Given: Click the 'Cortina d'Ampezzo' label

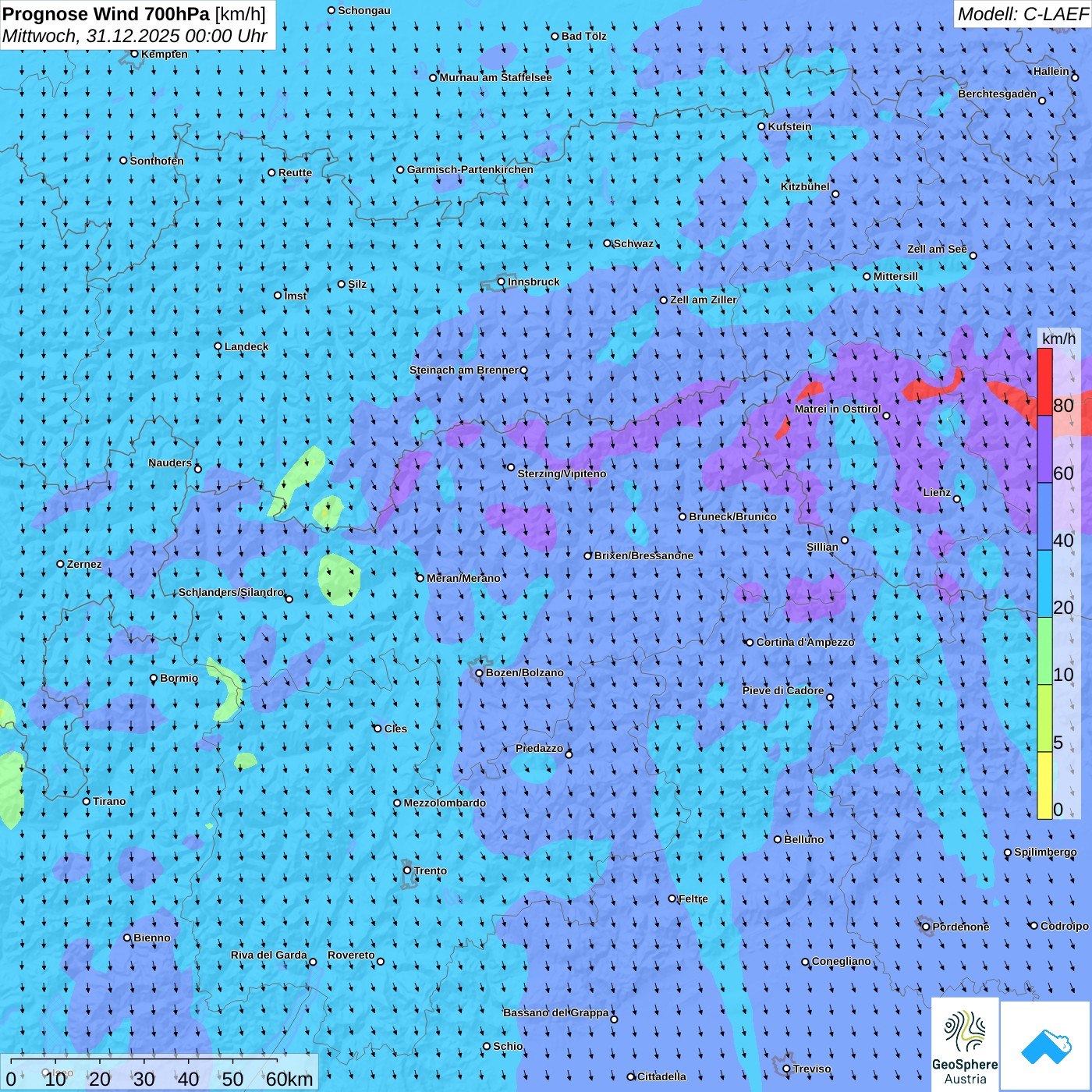Looking at the screenshot, I should [806, 642].
